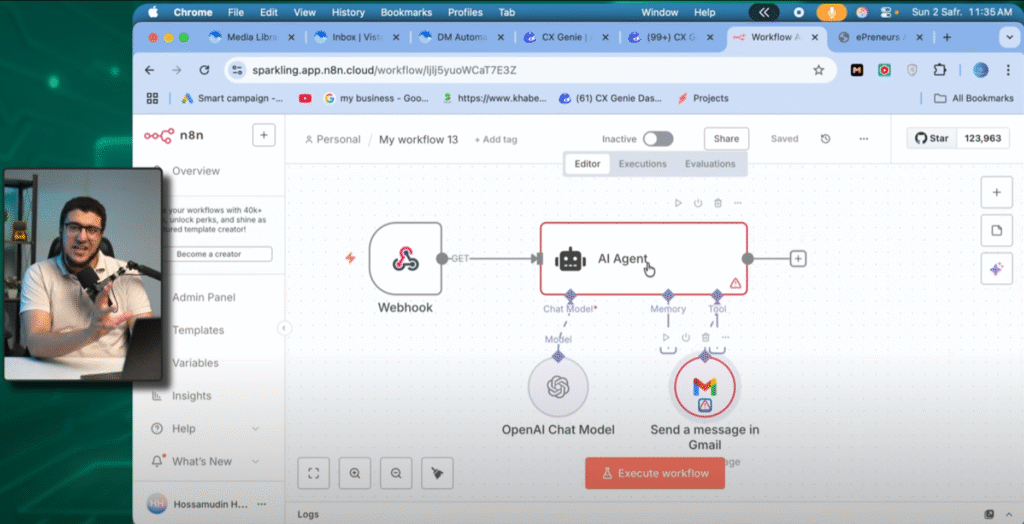Screen dimensions: 1024x524
Task: Collapse the n8n sidebar chevron
Action: pos(284,328)
